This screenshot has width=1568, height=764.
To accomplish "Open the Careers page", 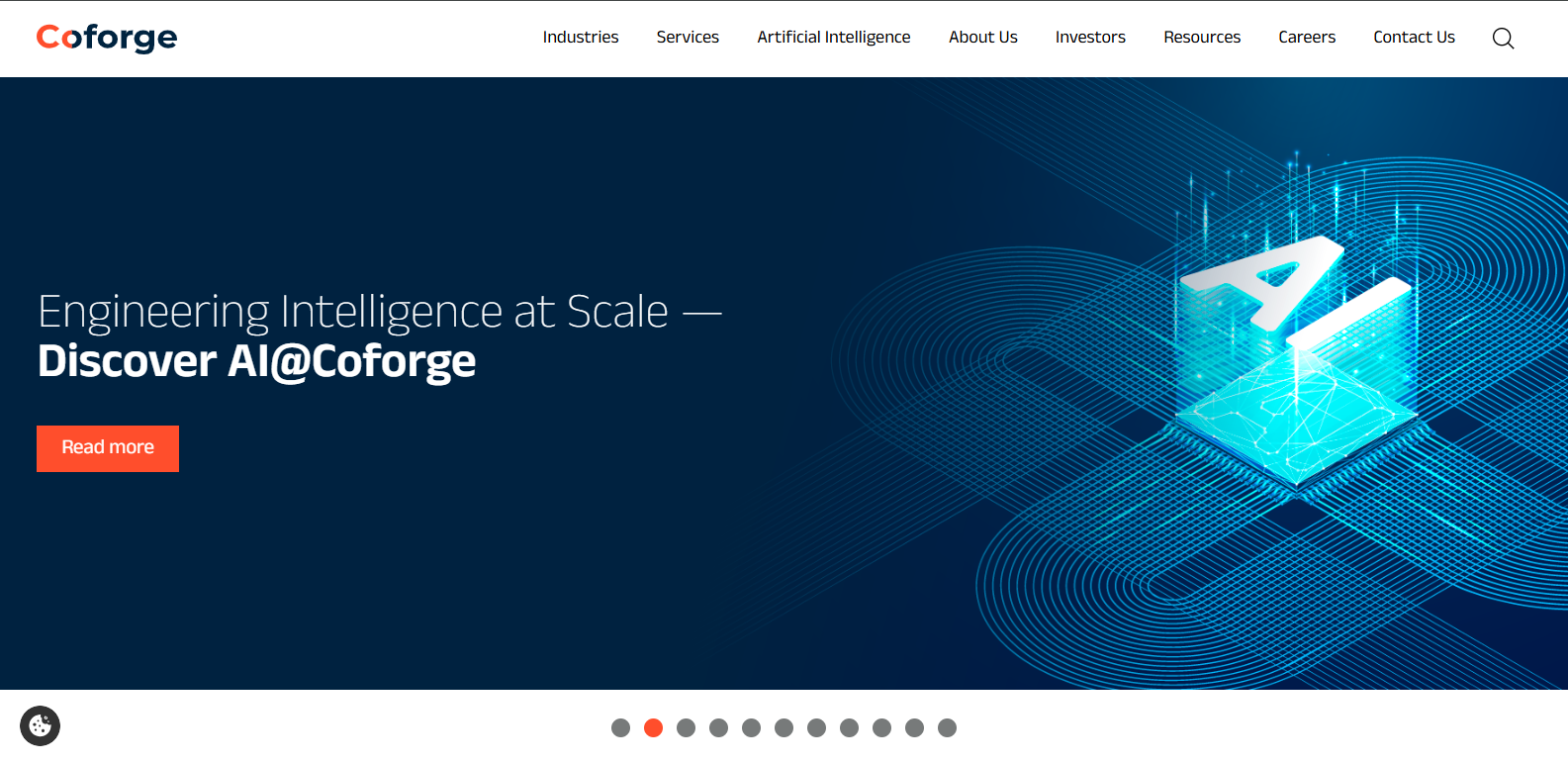I will pyautogui.click(x=1307, y=37).
